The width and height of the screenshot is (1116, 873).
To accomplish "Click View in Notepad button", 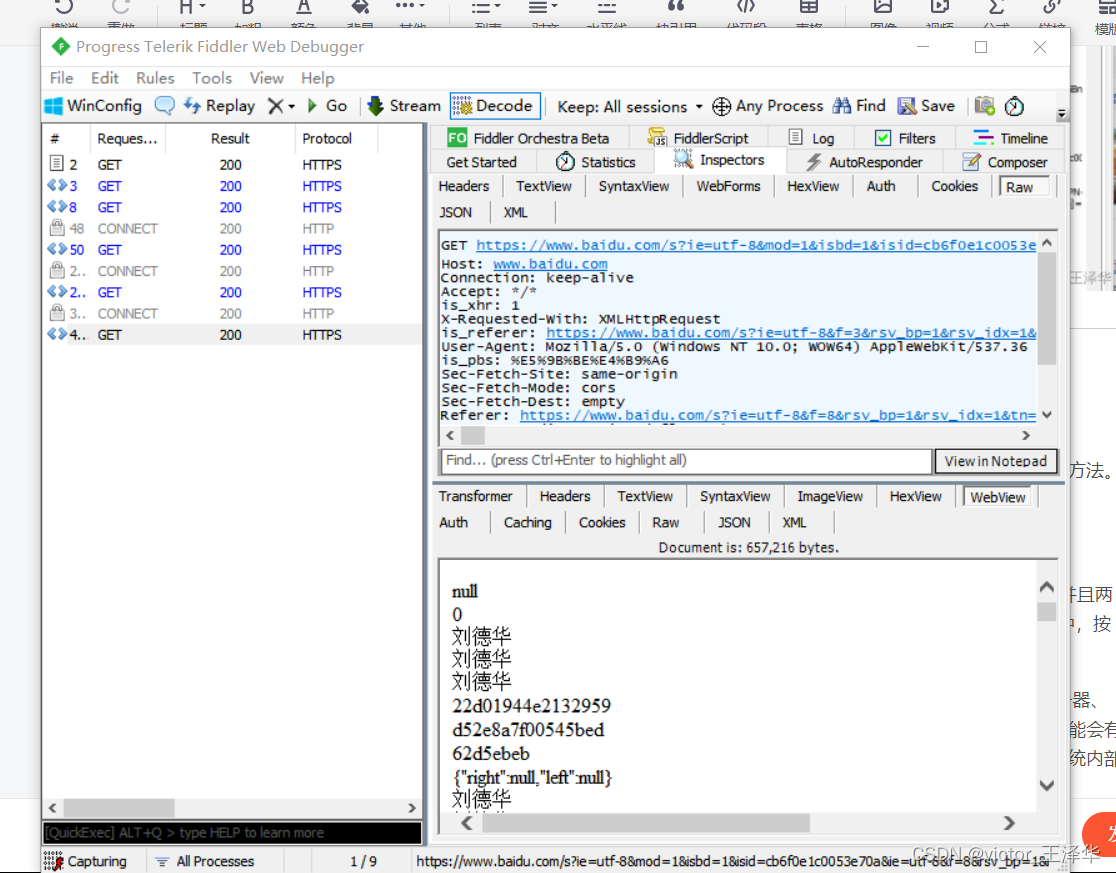I will 995,461.
